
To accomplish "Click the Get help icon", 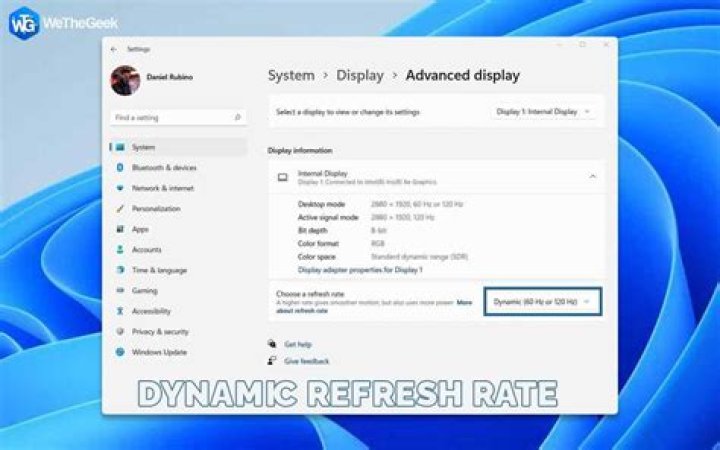I will point(272,343).
